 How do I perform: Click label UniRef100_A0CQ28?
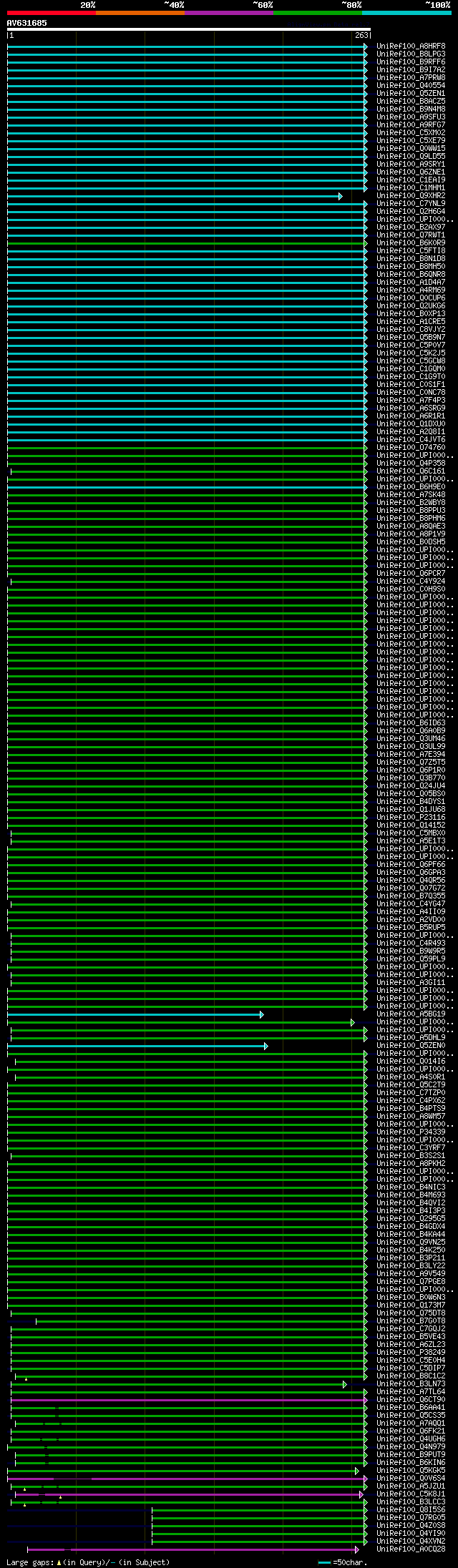point(411,1549)
